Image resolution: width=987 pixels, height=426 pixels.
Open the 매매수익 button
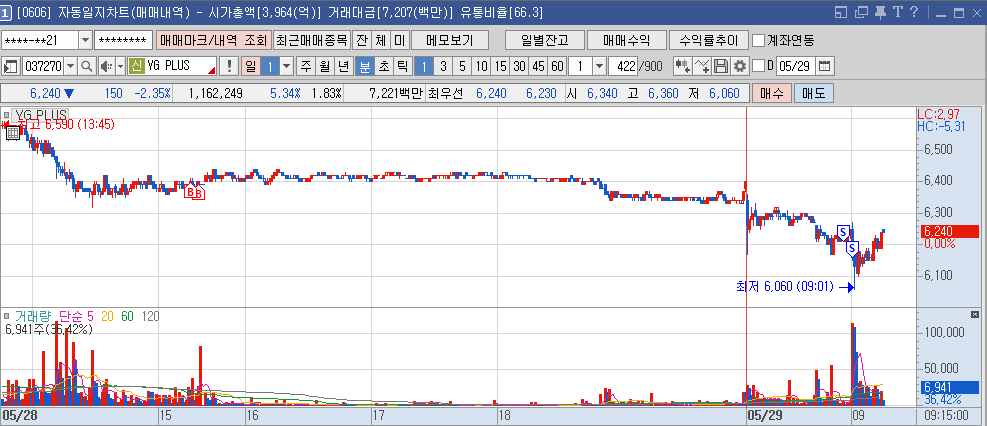(626, 40)
